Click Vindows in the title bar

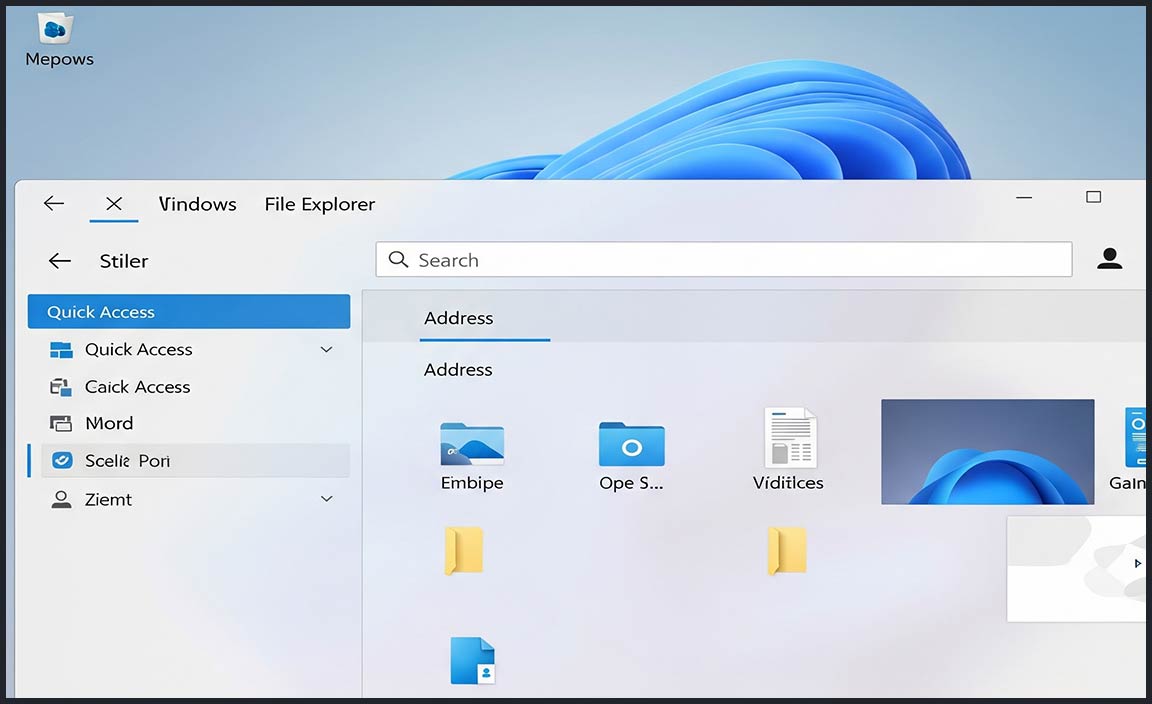coord(198,204)
